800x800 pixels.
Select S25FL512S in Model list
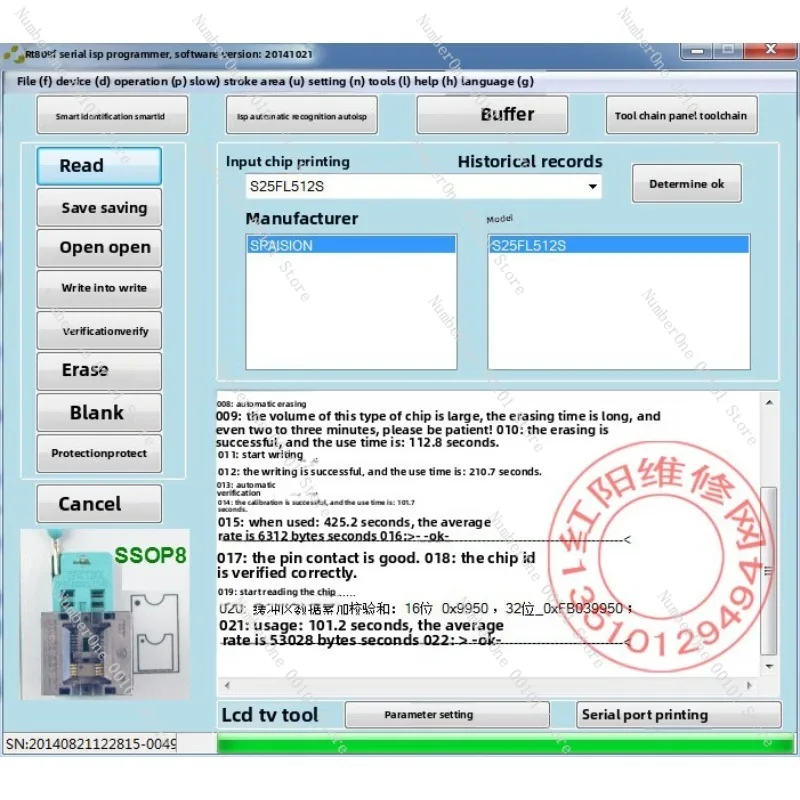coord(618,245)
